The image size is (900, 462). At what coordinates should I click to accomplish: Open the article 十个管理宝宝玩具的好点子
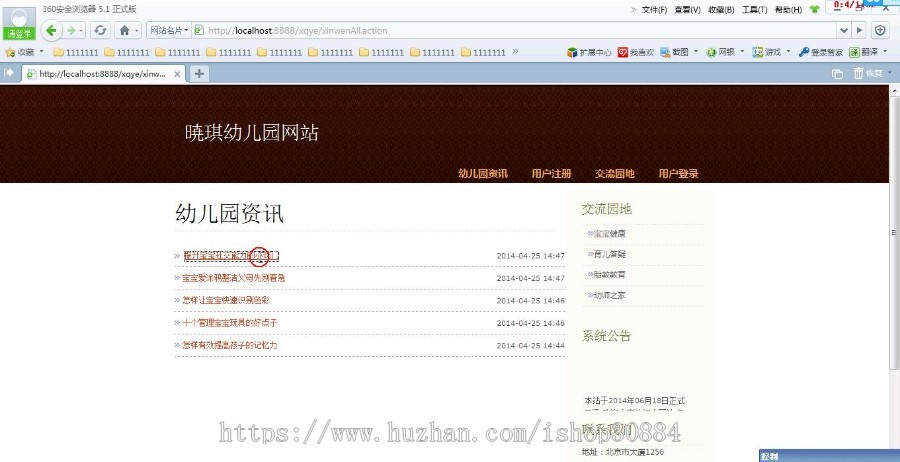pos(230,323)
